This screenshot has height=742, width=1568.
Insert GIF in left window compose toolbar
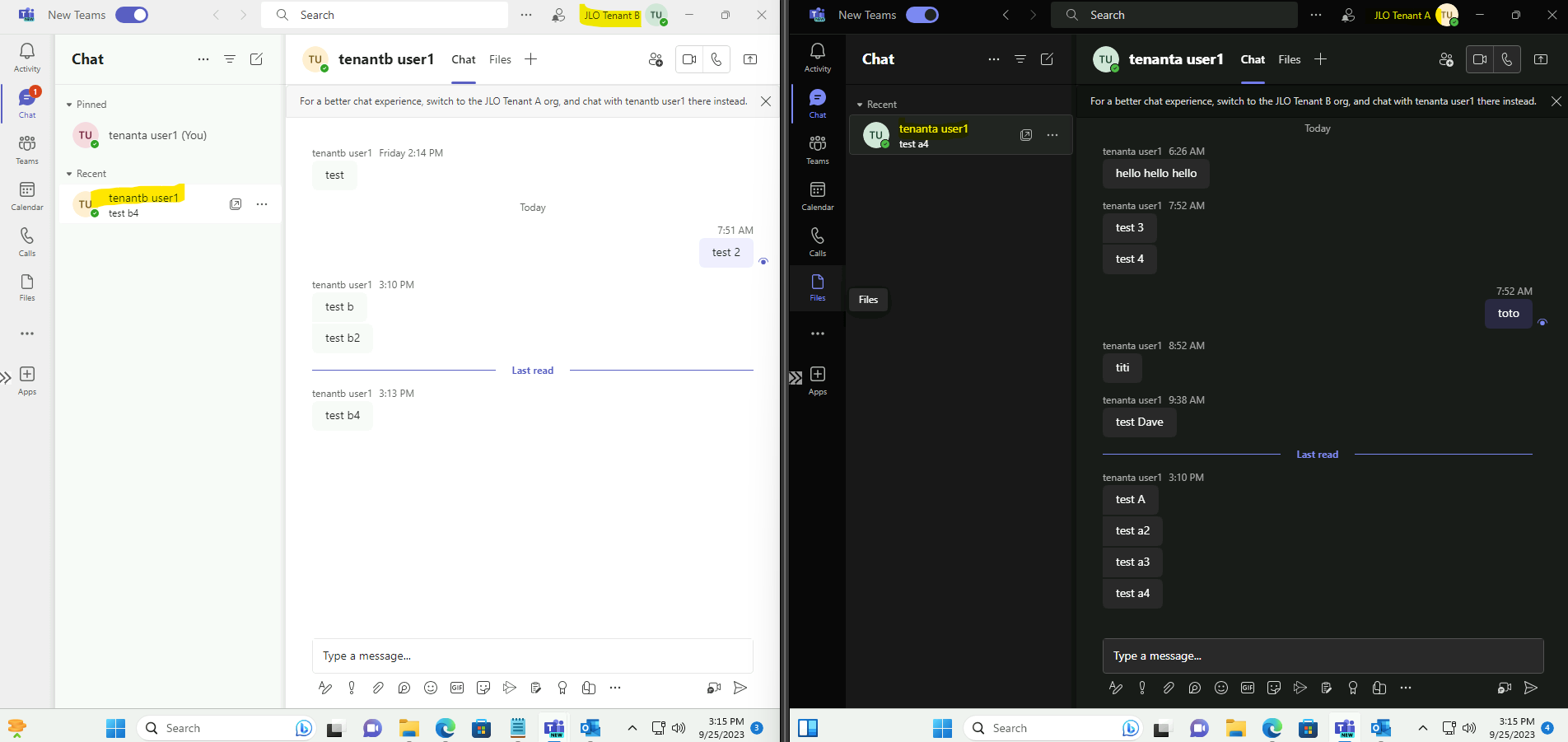pos(457,688)
